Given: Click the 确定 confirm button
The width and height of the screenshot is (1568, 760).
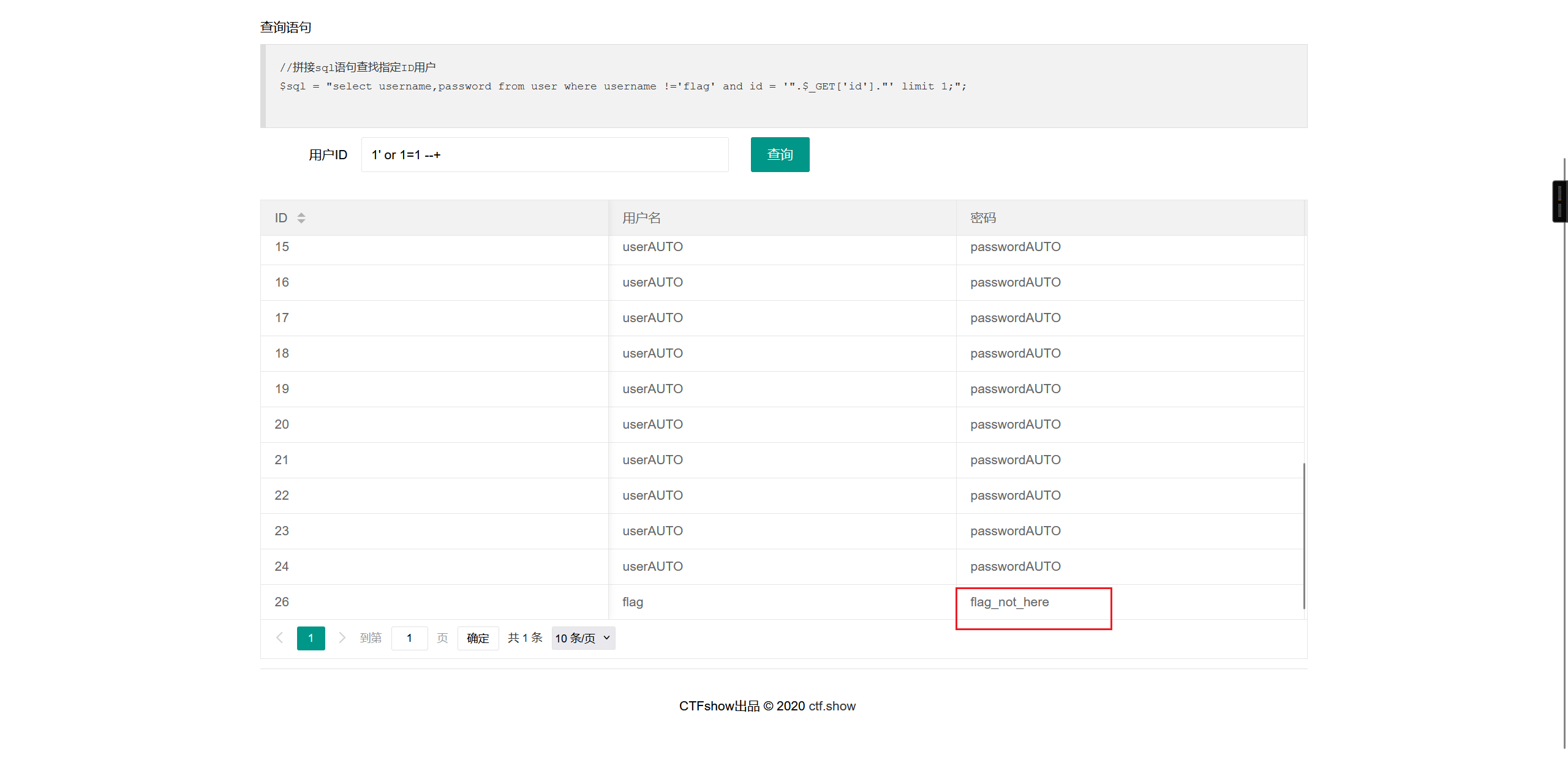Looking at the screenshot, I should [478, 638].
